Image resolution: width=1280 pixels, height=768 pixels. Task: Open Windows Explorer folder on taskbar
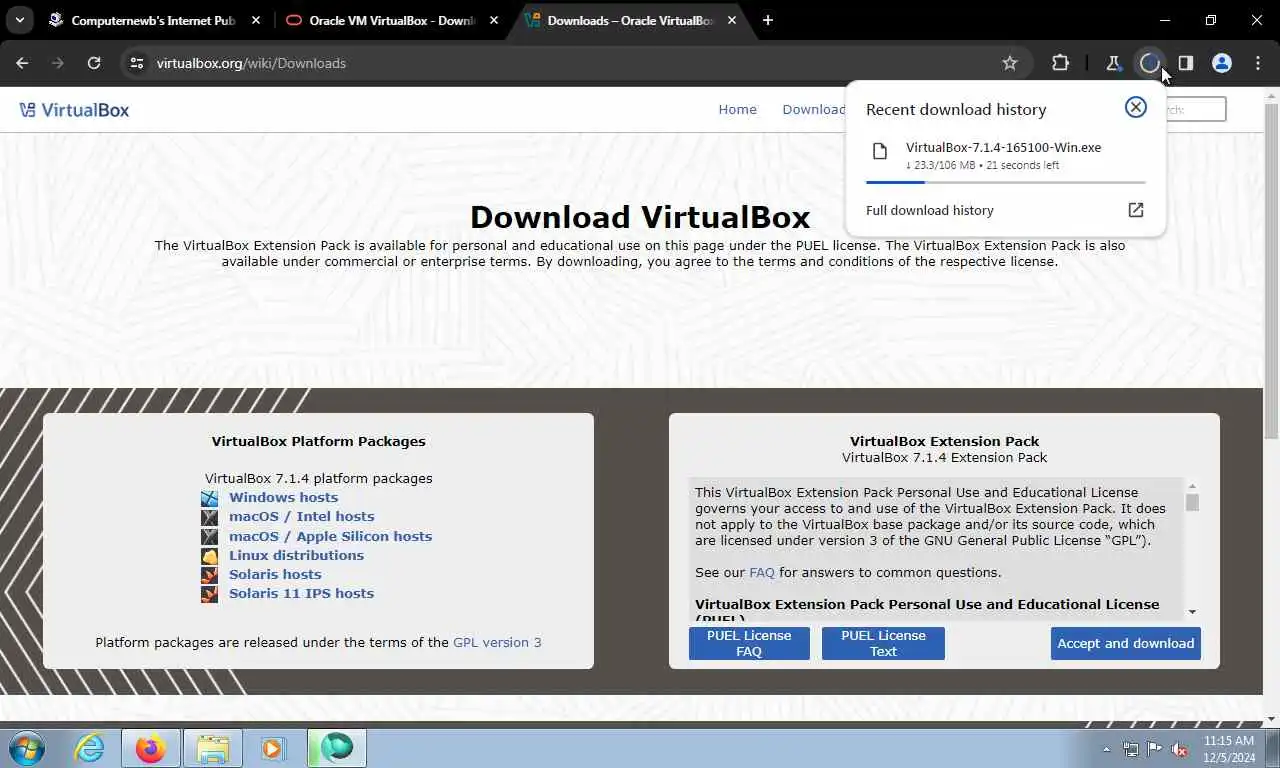pyautogui.click(x=213, y=748)
